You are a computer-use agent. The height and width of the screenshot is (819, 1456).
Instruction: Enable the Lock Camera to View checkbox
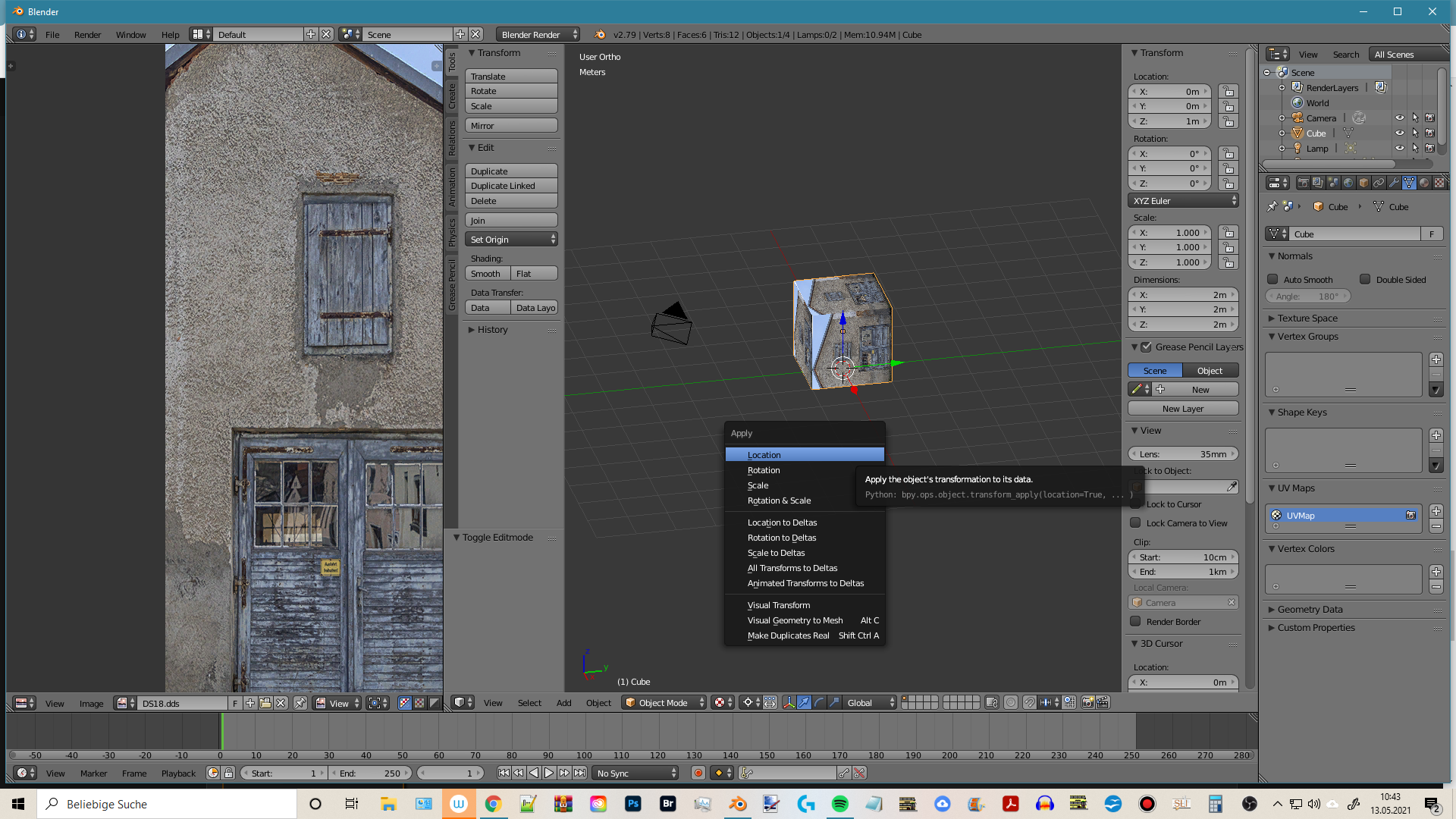pos(1135,523)
